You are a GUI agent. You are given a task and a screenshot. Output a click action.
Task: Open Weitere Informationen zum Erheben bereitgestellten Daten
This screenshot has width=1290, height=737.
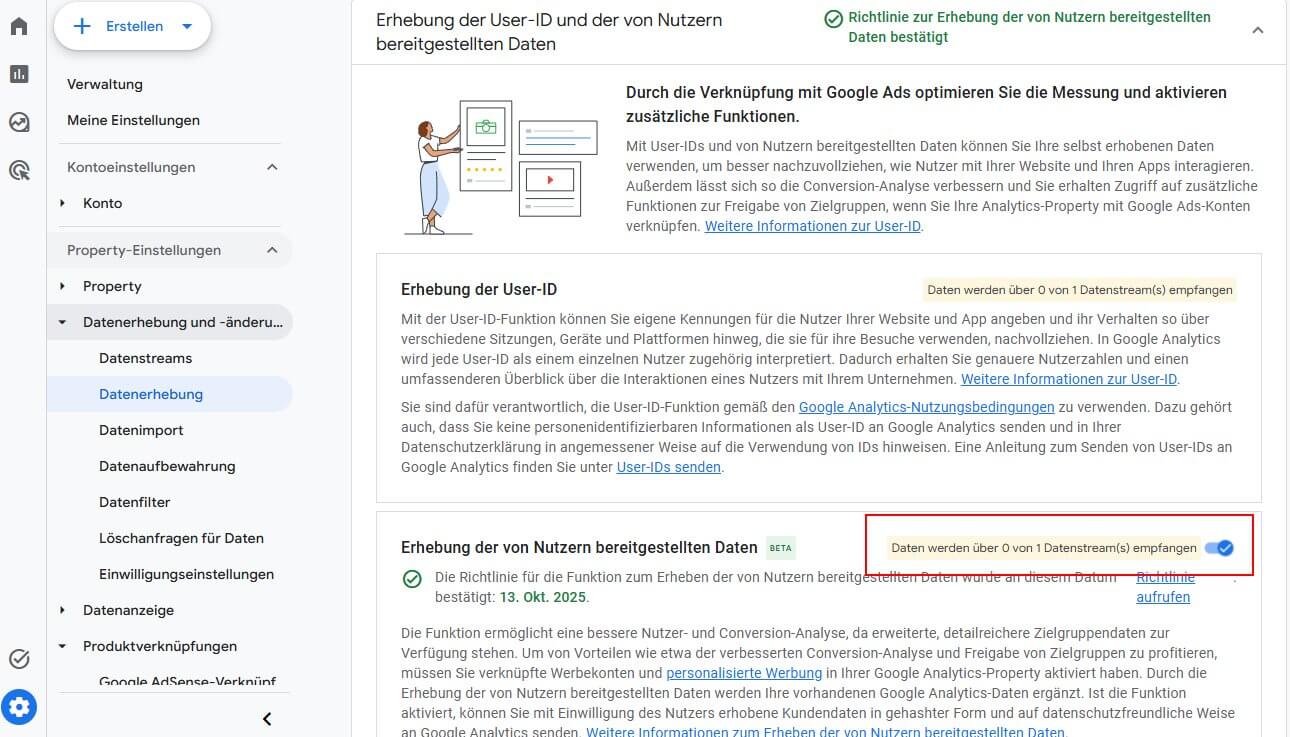tap(825, 732)
